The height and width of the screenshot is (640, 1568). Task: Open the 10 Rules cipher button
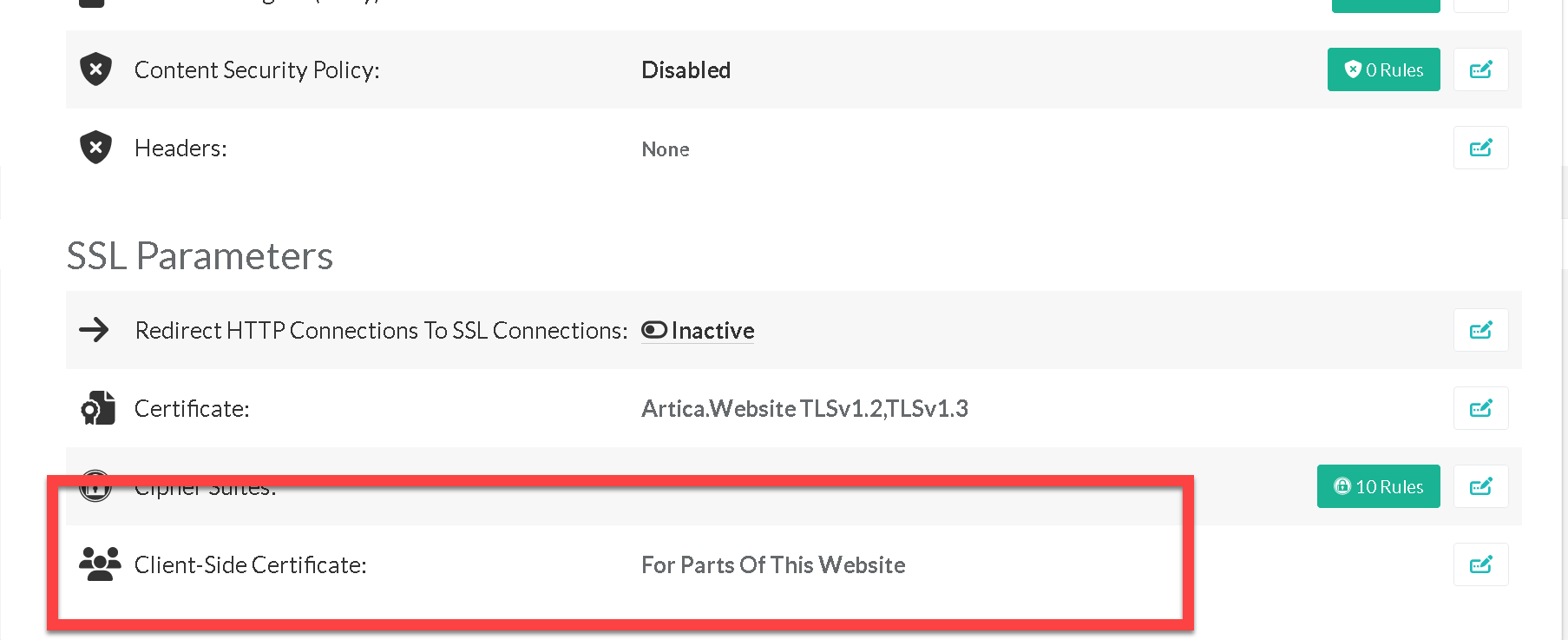click(1378, 486)
